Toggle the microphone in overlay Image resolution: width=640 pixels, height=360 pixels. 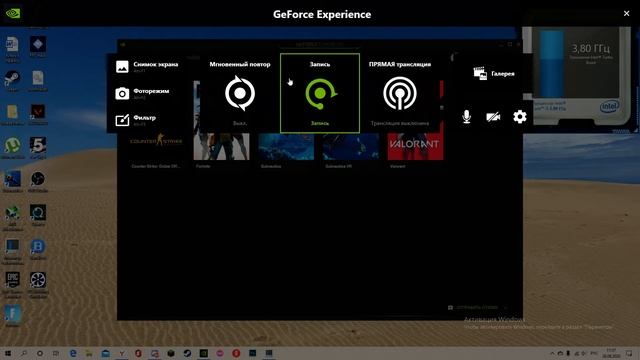pyautogui.click(x=467, y=117)
